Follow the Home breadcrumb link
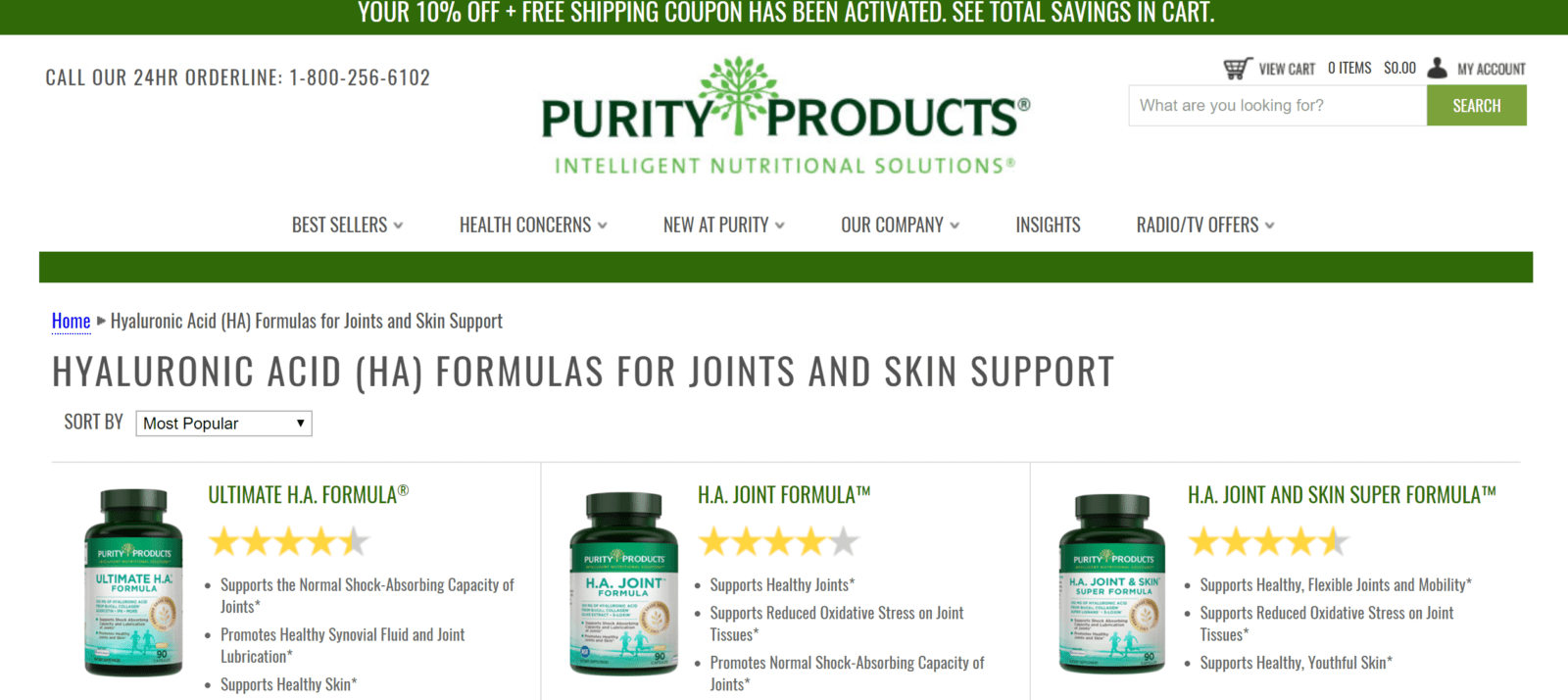 (x=71, y=321)
